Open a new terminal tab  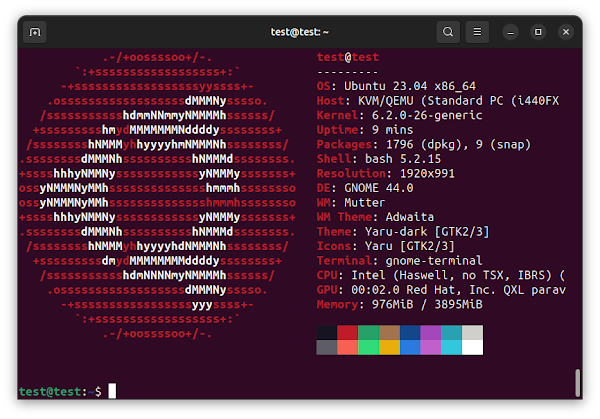point(35,32)
